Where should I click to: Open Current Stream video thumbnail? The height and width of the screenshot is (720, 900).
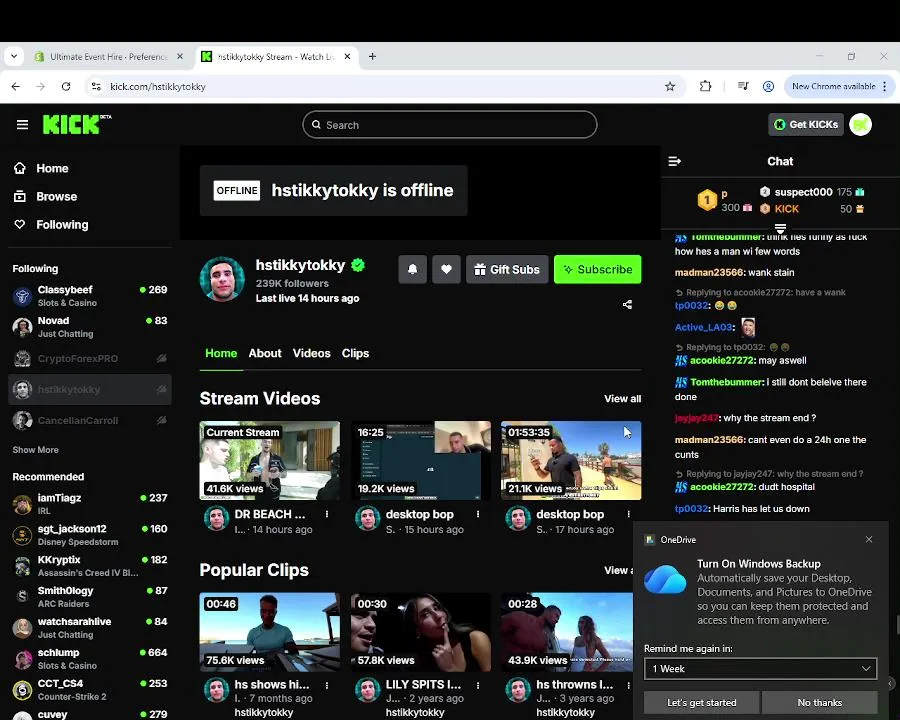tap(269, 460)
